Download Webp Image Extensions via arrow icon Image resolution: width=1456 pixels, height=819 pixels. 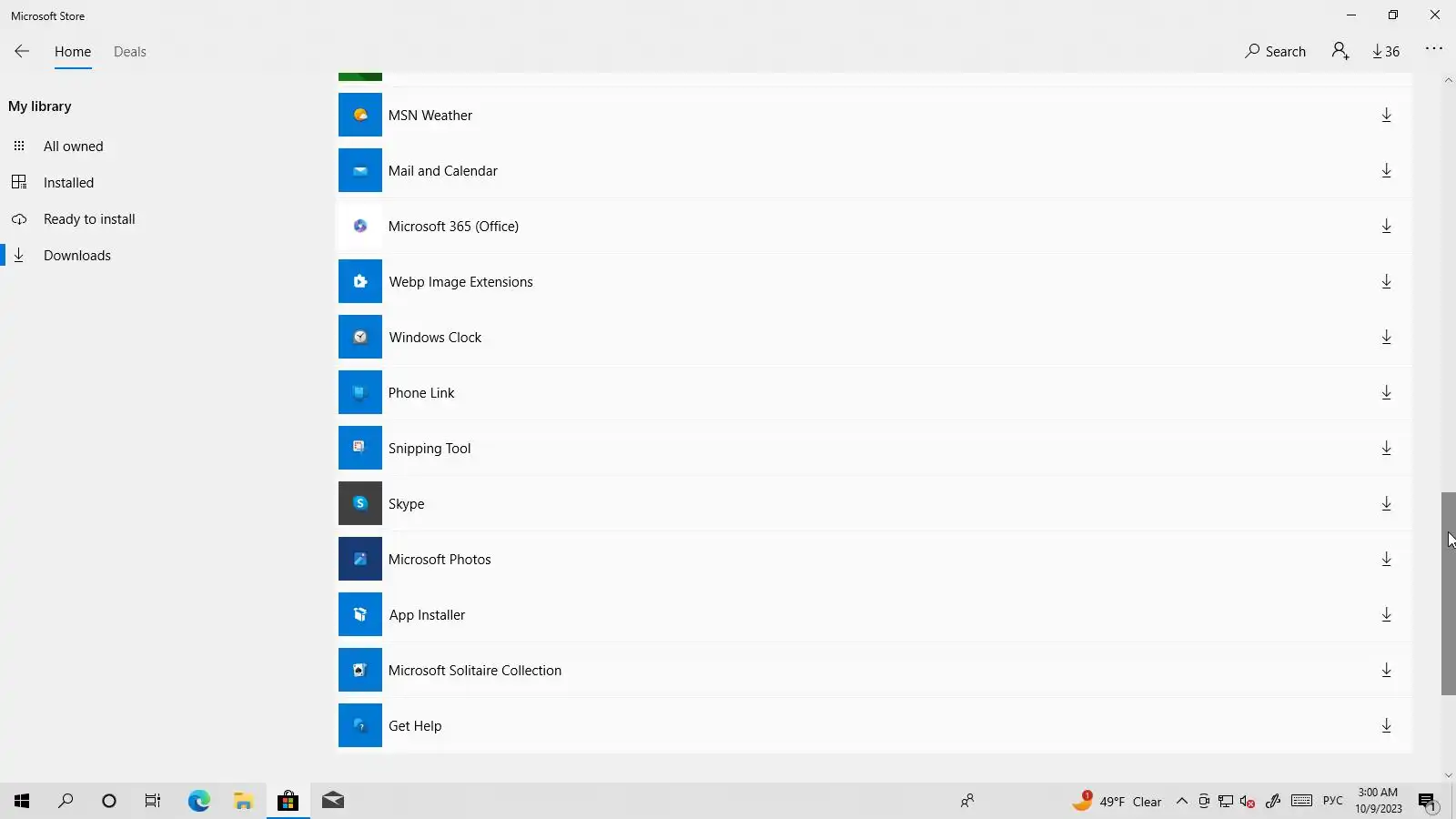point(1386,282)
